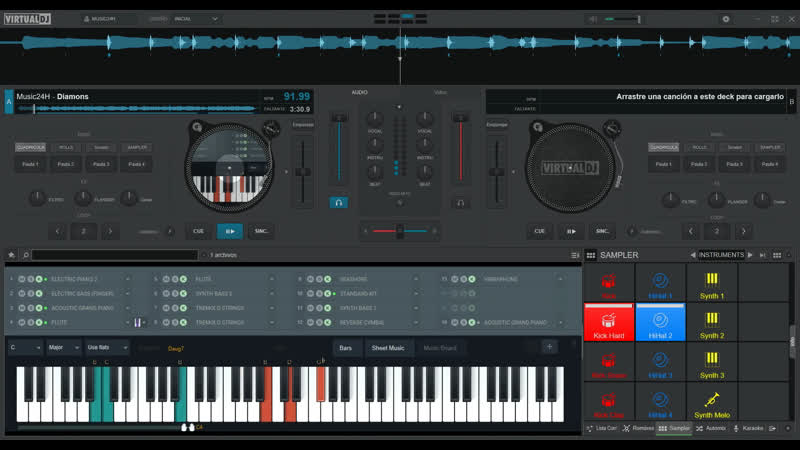Click the crossfader handle
Image resolution: width=800 pixels, height=450 pixels.
tap(400, 231)
